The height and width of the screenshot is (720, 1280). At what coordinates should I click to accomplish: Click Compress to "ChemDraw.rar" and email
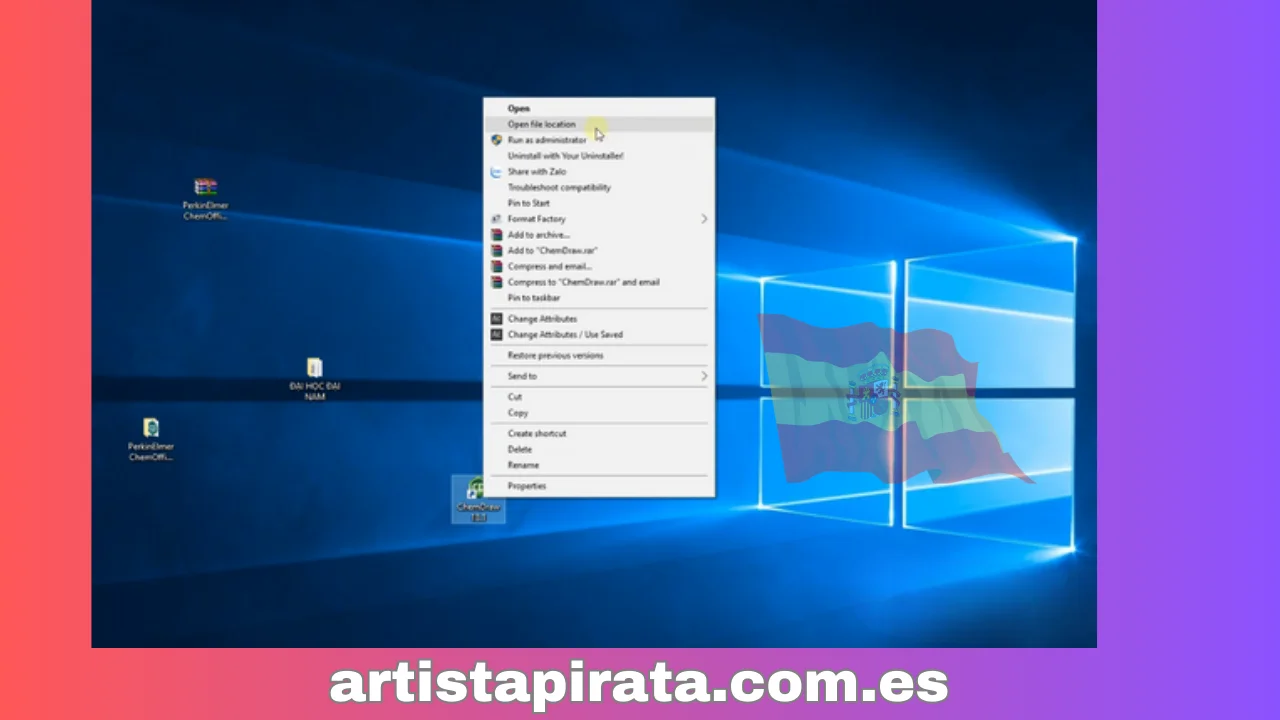point(598,282)
